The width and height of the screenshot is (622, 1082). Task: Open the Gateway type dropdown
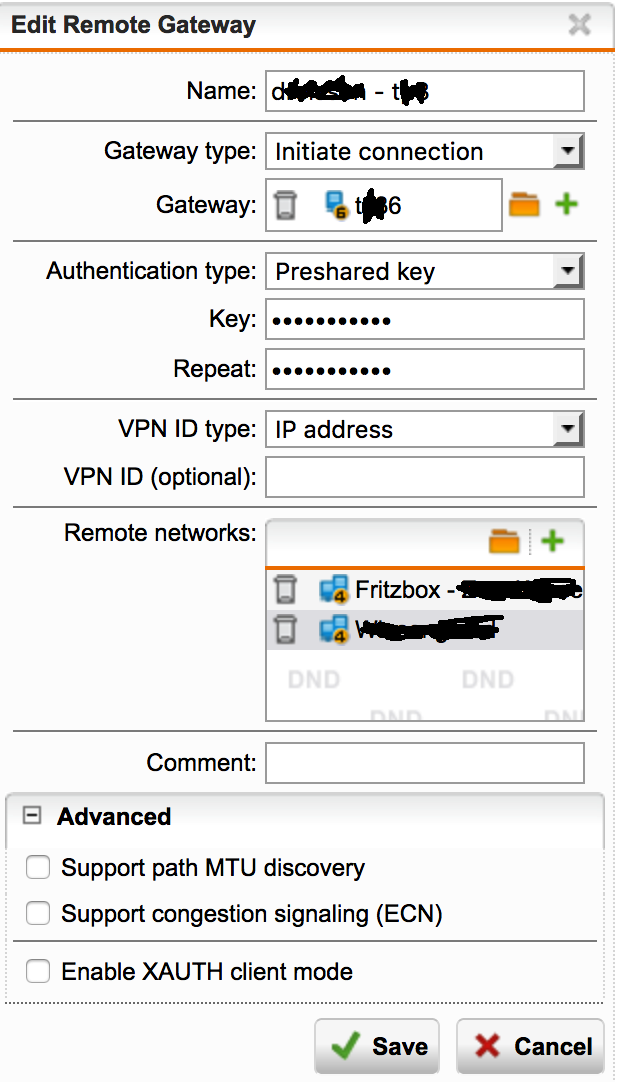pos(568,152)
